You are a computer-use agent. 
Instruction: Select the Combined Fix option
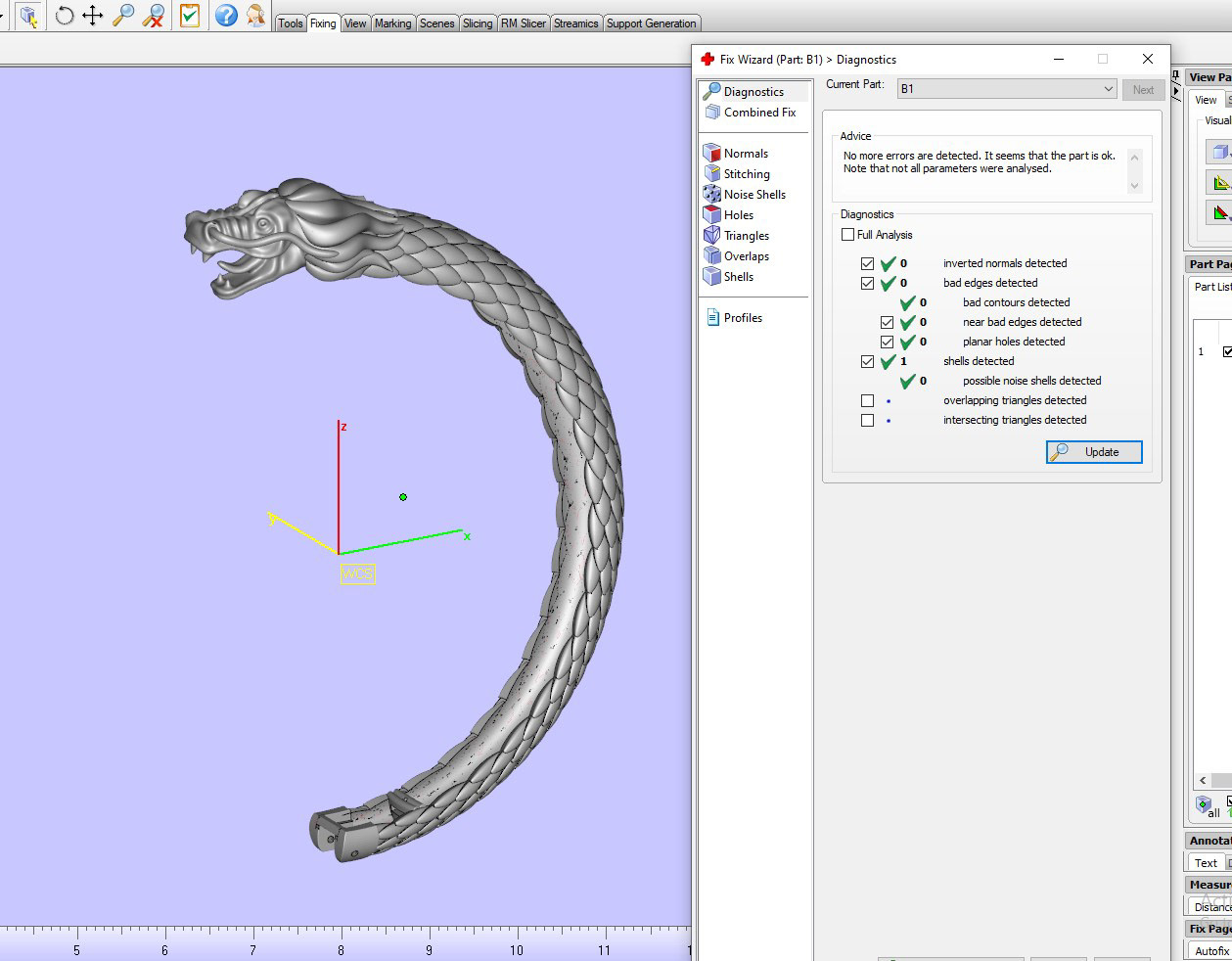pos(759,113)
